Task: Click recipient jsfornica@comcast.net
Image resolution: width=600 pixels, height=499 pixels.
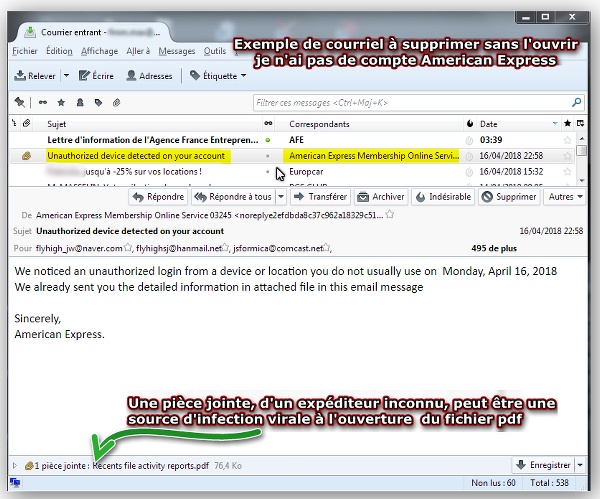Action: (278, 248)
